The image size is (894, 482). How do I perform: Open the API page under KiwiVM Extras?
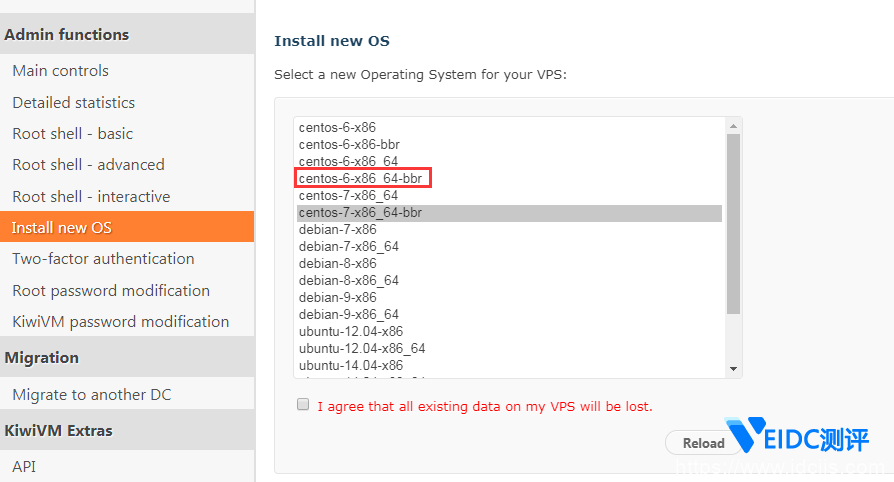click(x=24, y=466)
